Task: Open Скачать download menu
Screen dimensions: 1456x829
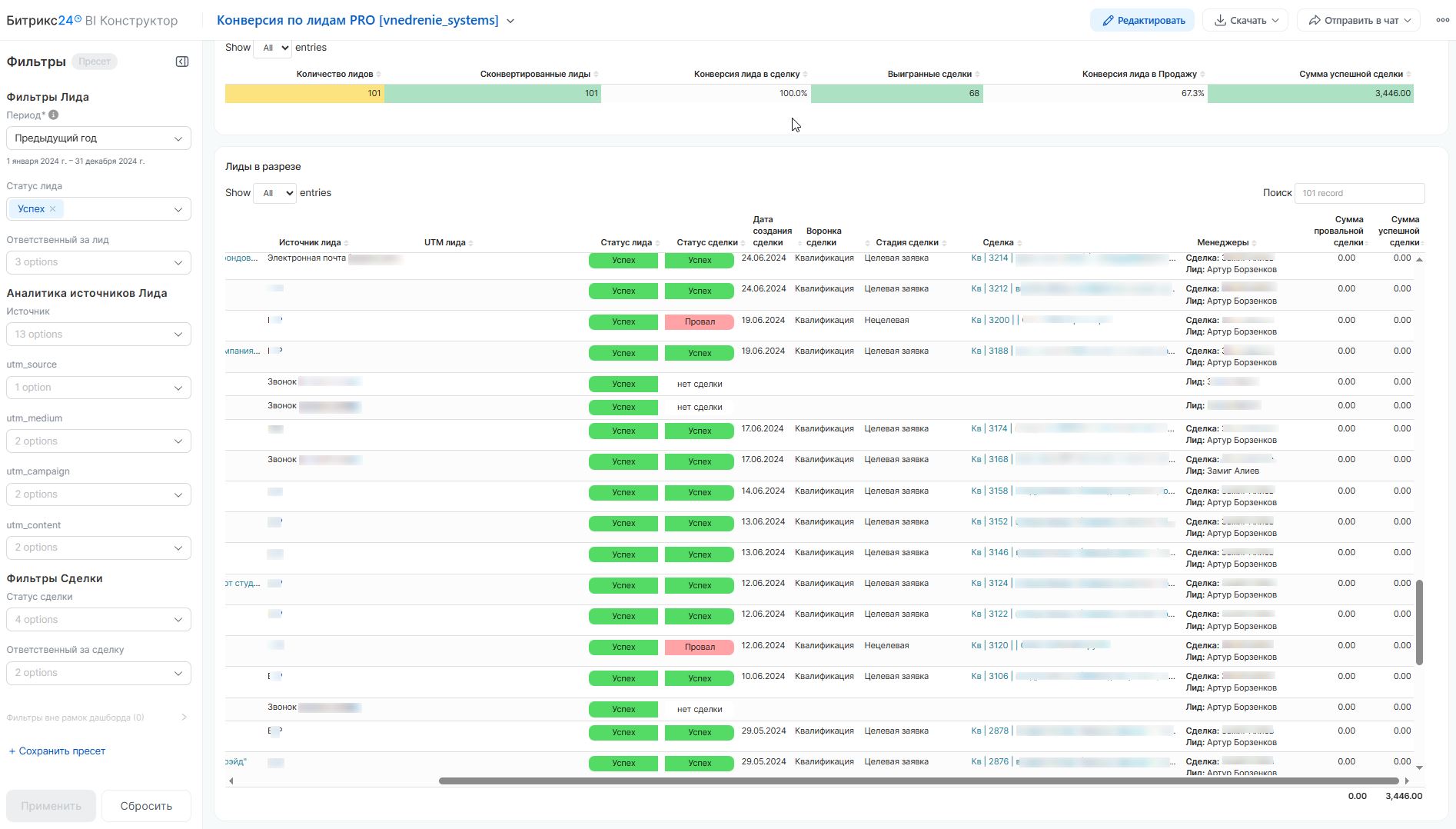Action: click(1245, 21)
